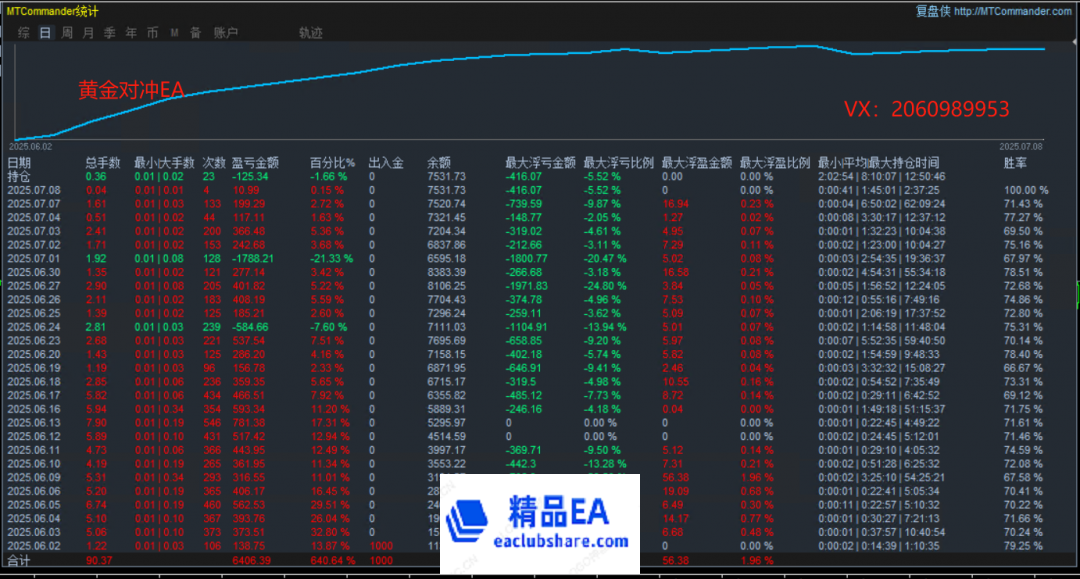Open the 年 yearly statistics tab
This screenshot has height=579, width=1080.
point(131,33)
